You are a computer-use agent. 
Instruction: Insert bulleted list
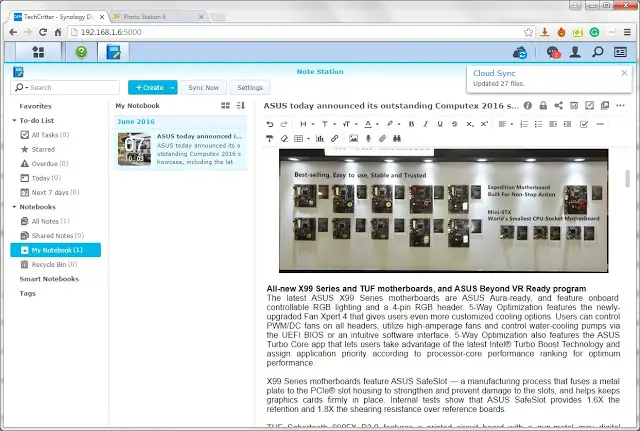tap(538, 124)
